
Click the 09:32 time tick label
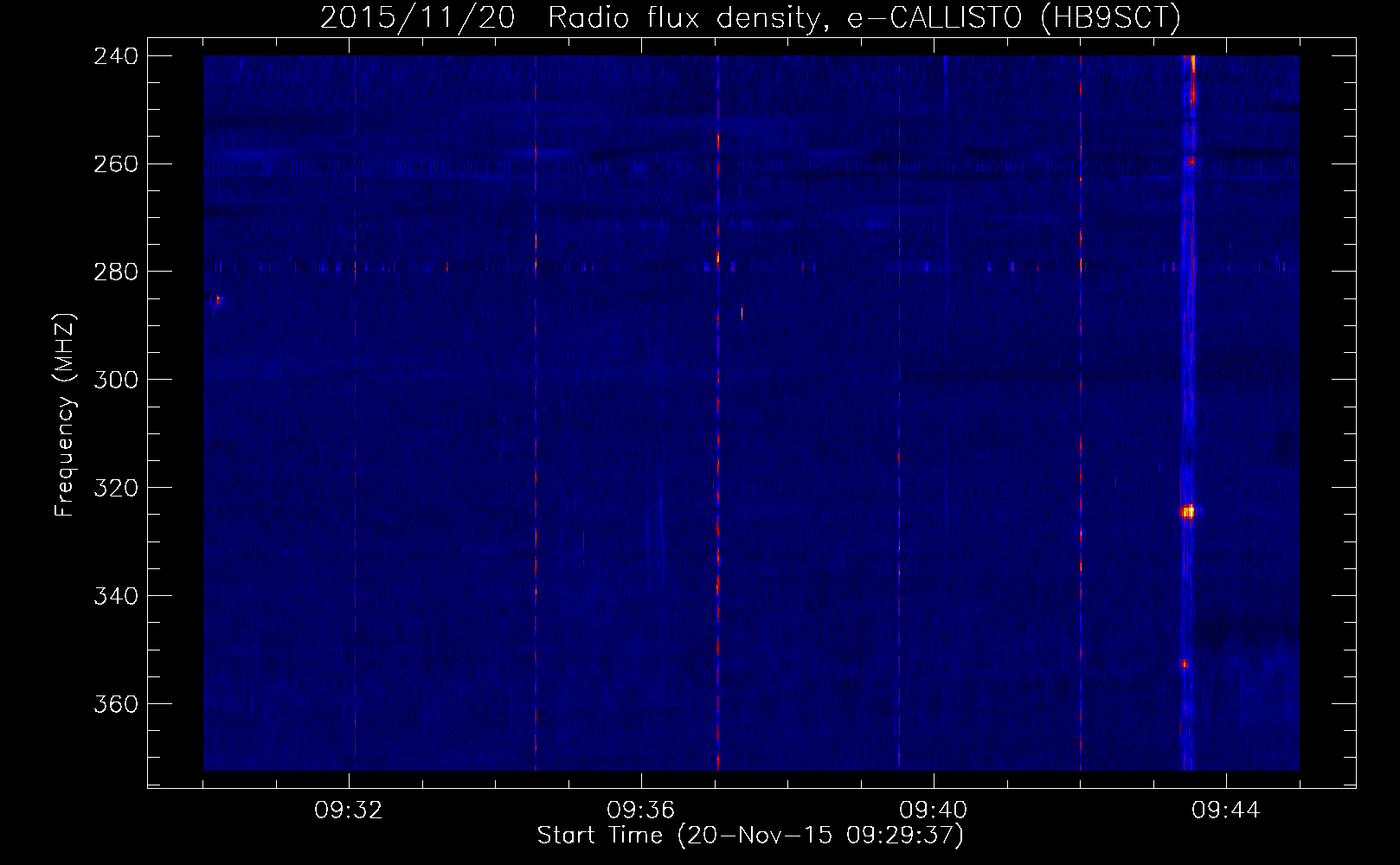point(349,811)
